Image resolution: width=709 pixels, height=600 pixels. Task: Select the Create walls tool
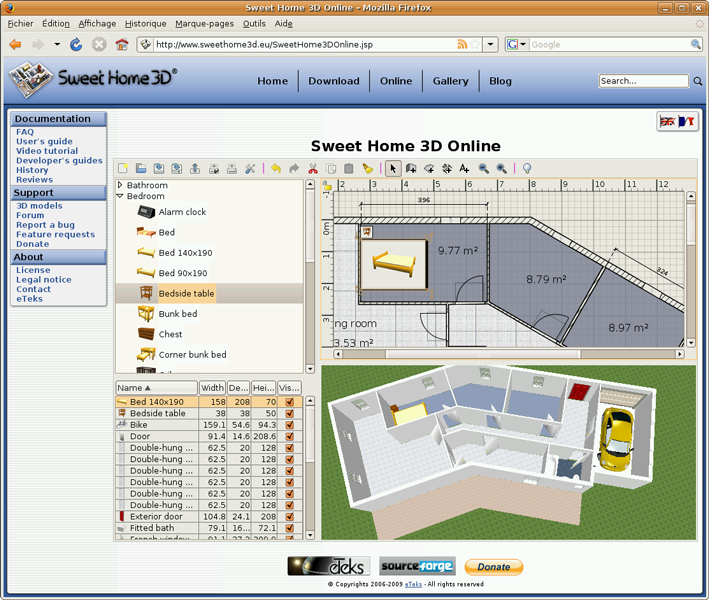[411, 169]
